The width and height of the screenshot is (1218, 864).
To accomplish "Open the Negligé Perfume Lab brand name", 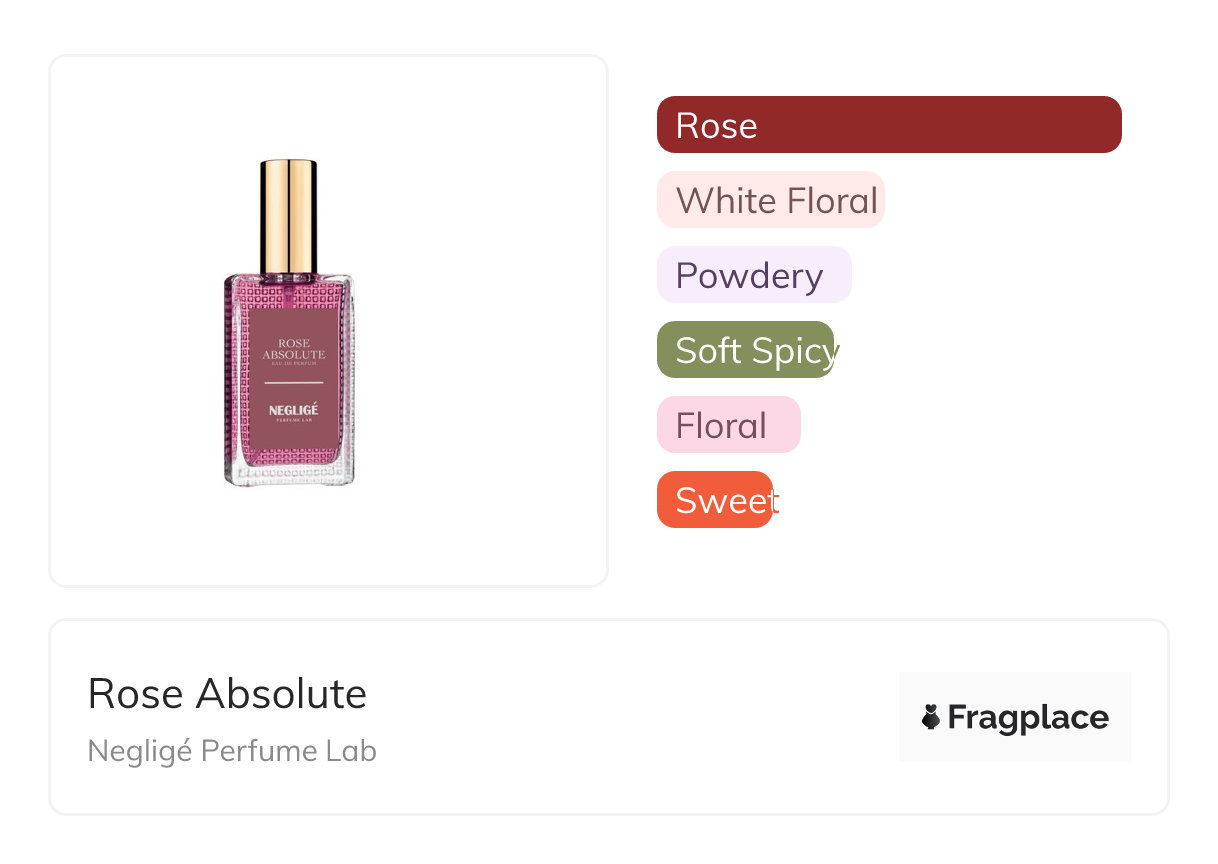I will 232,751.
